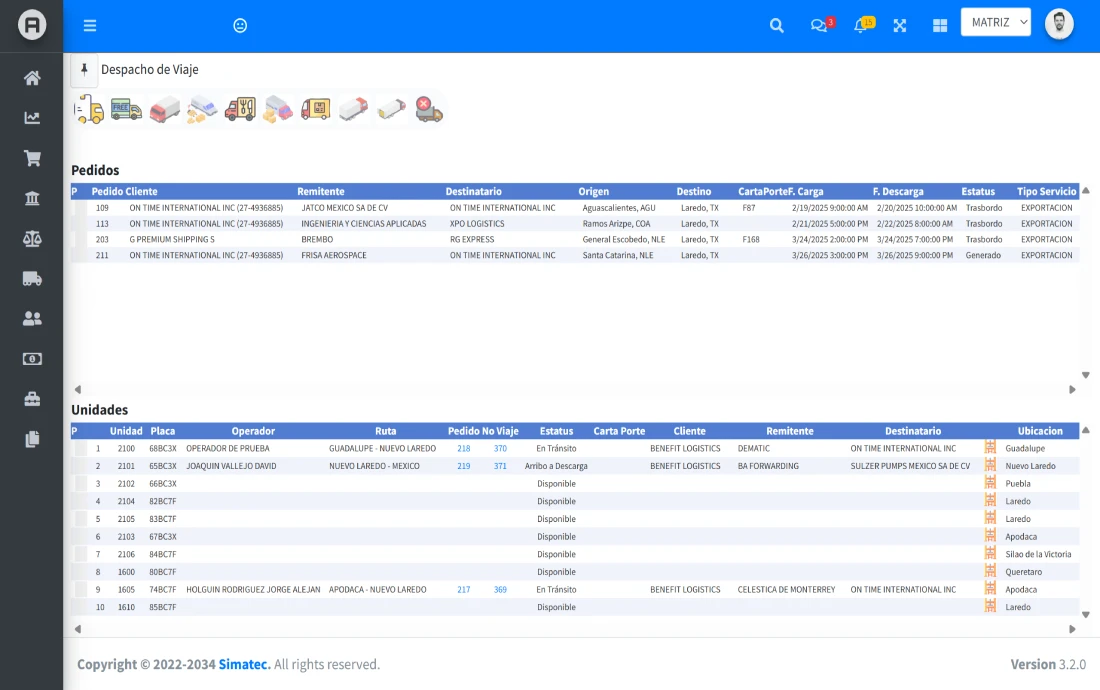Sort Unidades by Operador header

tap(253, 431)
